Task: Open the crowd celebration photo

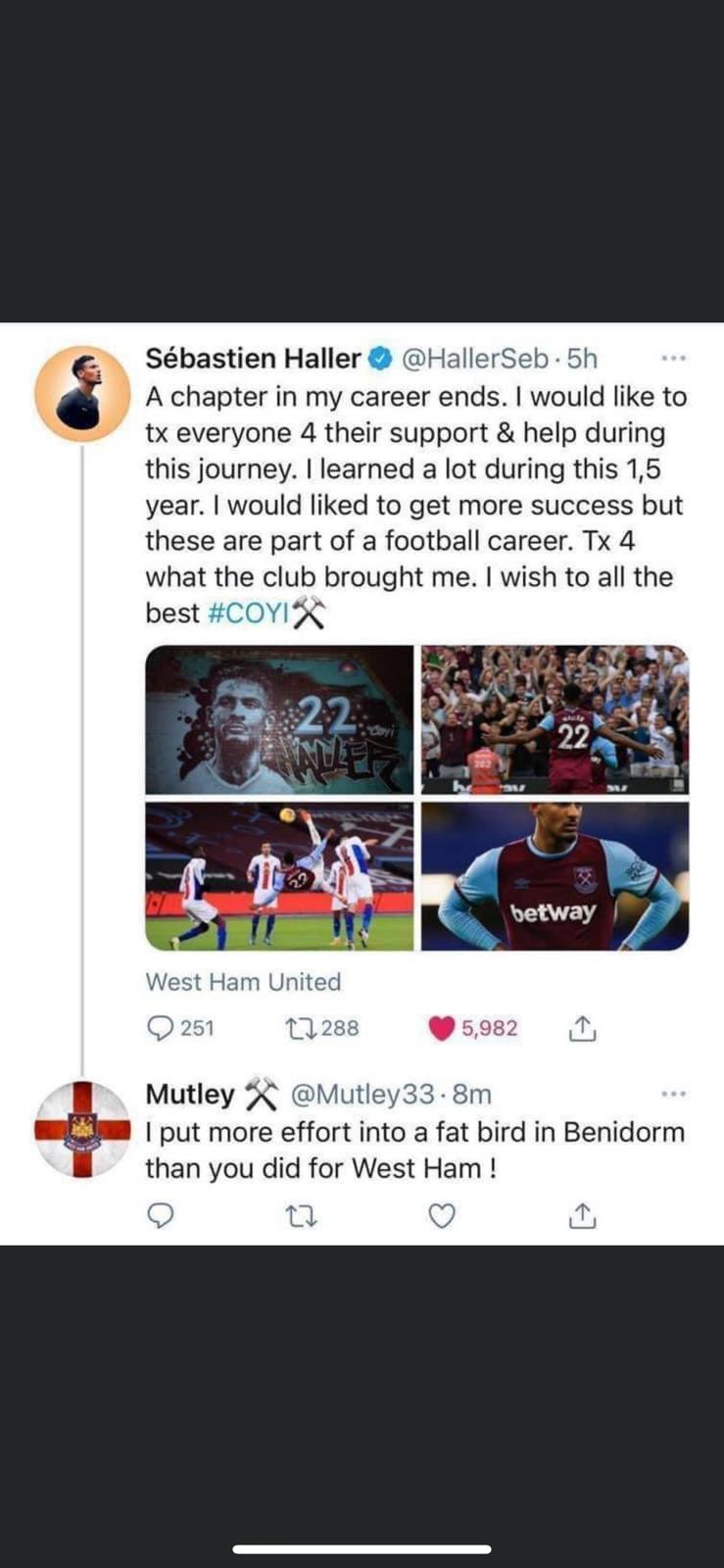Action: pyautogui.click(x=555, y=719)
